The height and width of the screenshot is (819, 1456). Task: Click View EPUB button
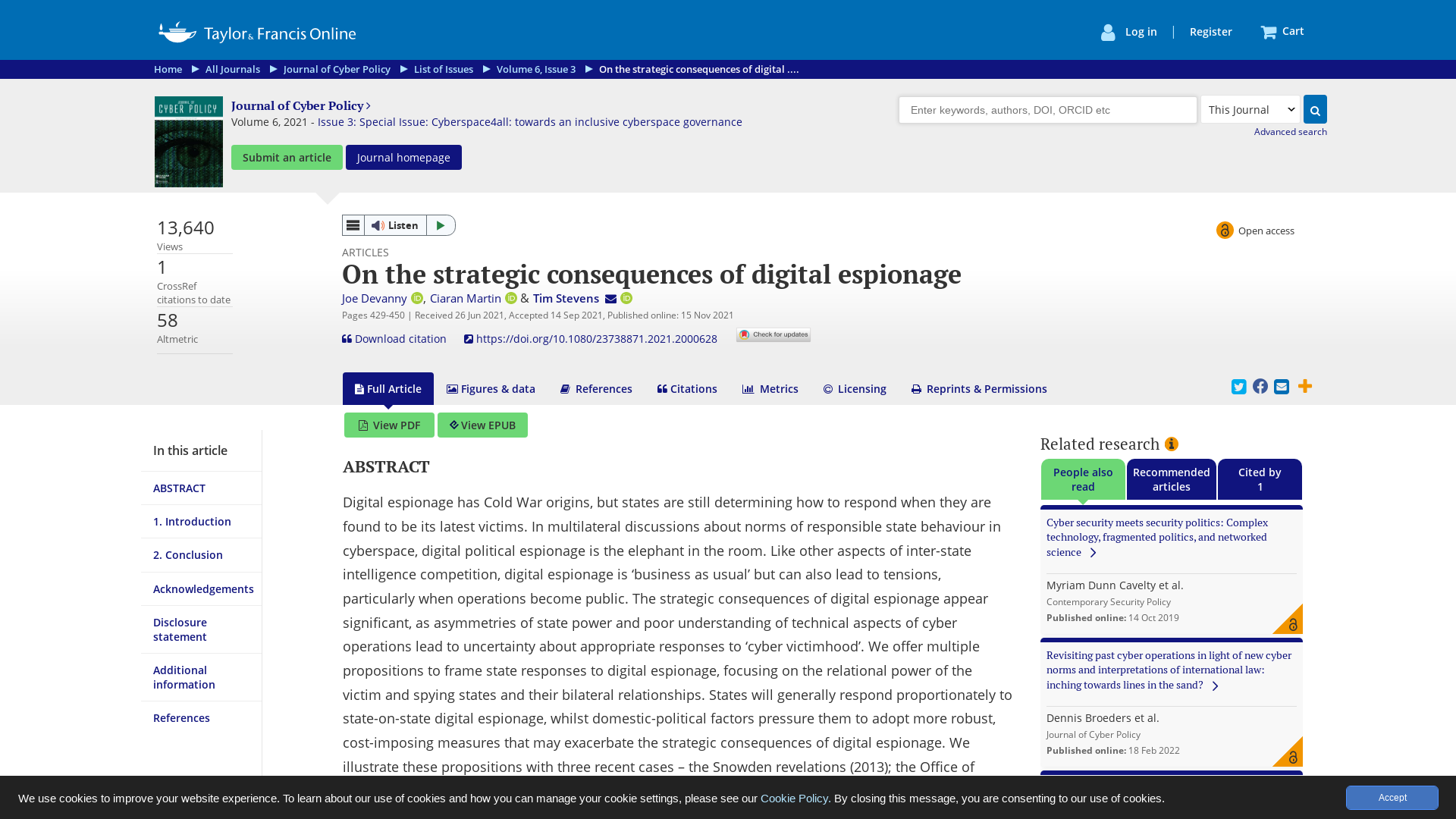tap(482, 425)
